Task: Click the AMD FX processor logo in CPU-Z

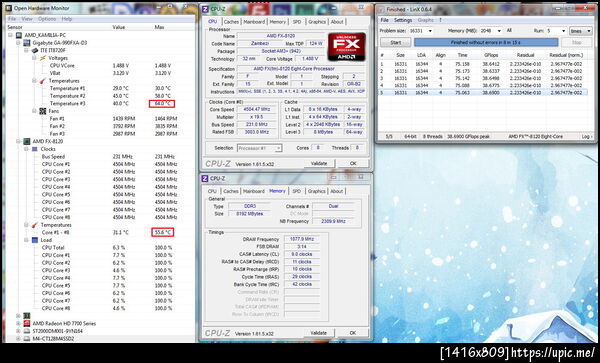Action: point(347,47)
